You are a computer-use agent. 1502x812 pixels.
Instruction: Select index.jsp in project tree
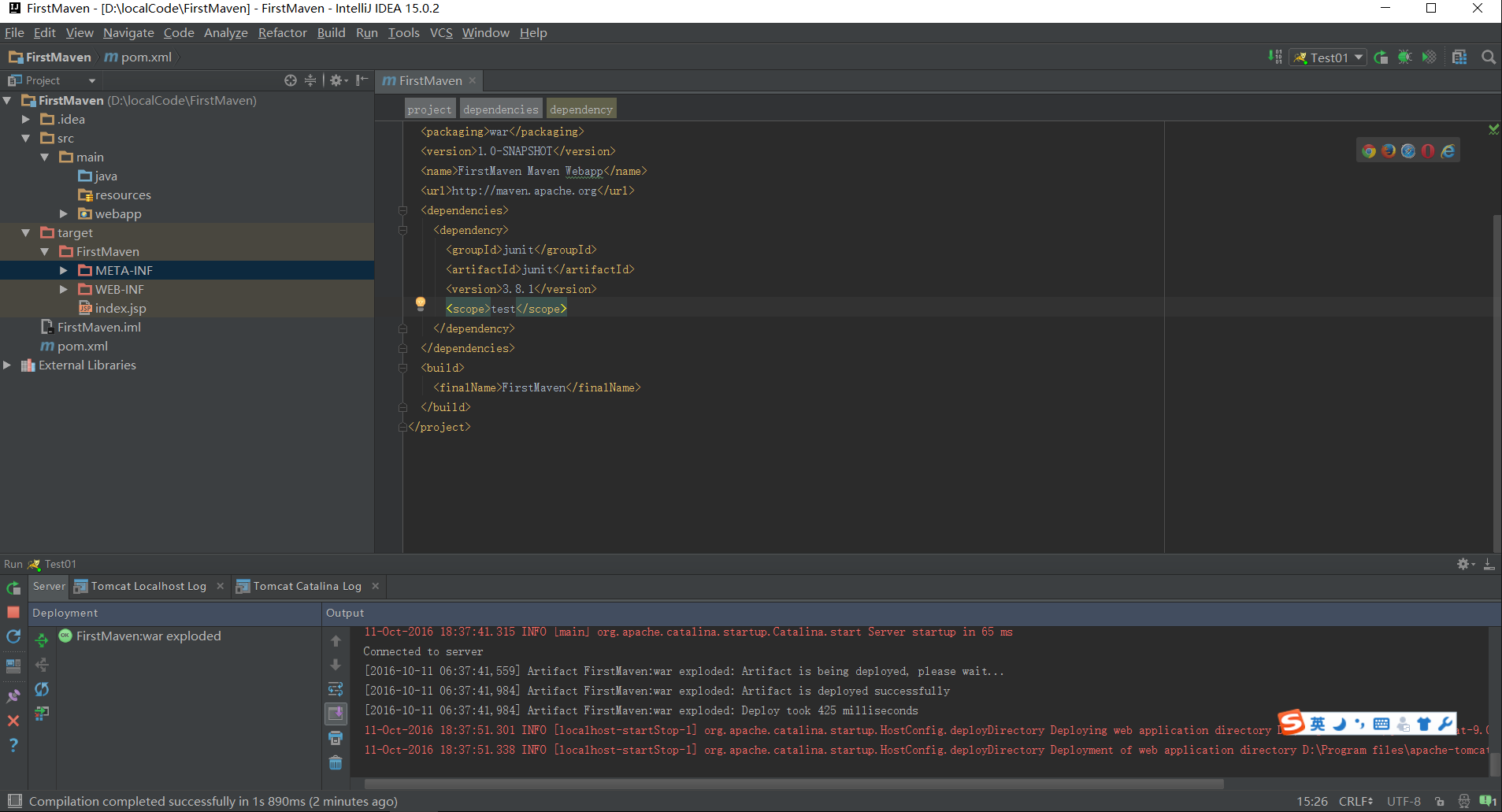point(112,309)
